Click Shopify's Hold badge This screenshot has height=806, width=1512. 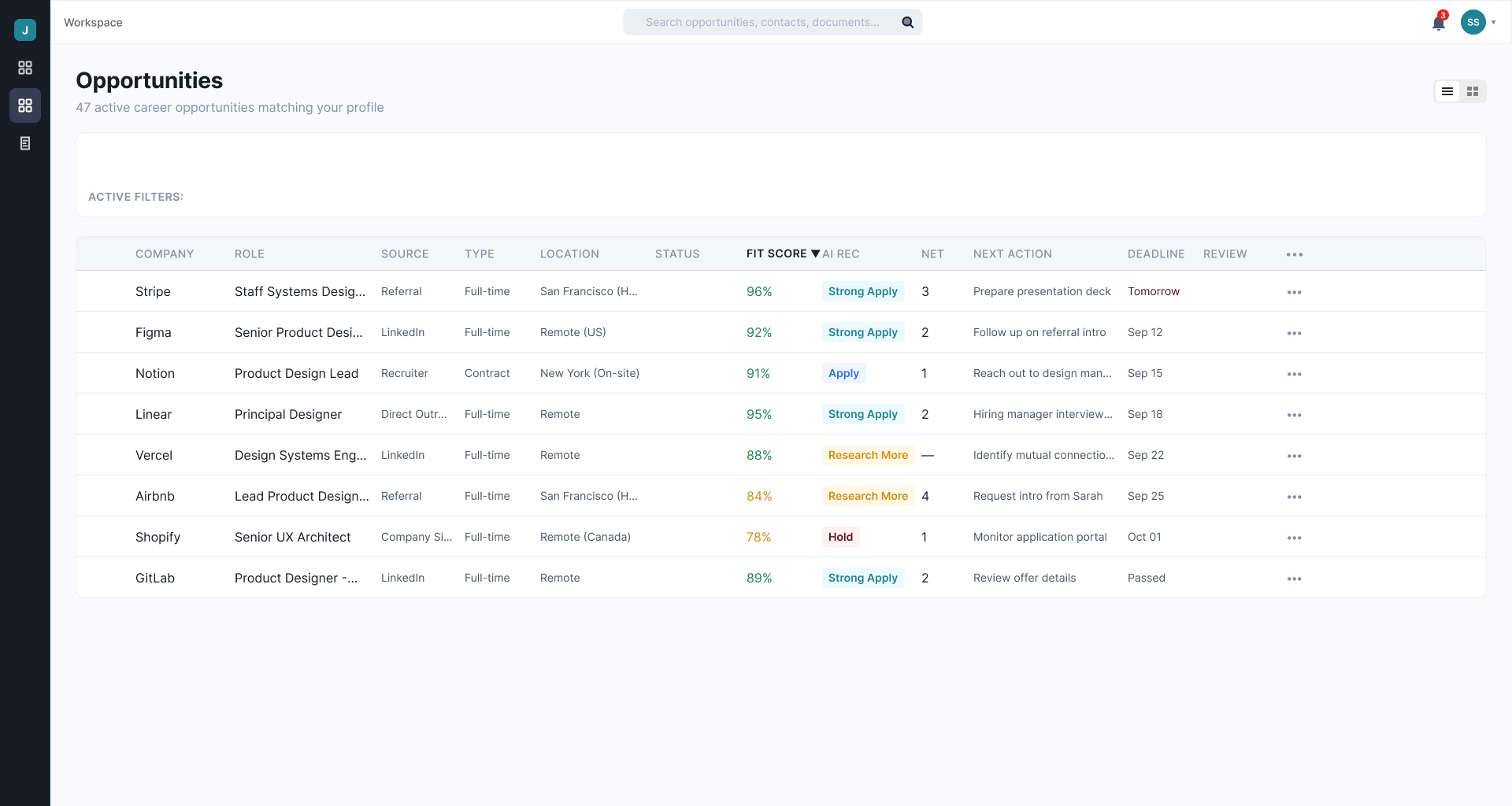[x=840, y=537]
